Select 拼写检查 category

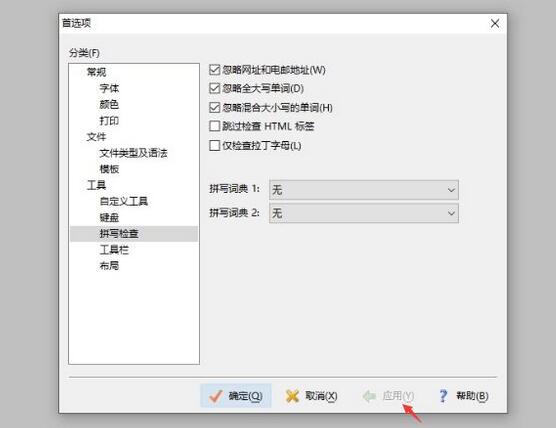coord(134,234)
